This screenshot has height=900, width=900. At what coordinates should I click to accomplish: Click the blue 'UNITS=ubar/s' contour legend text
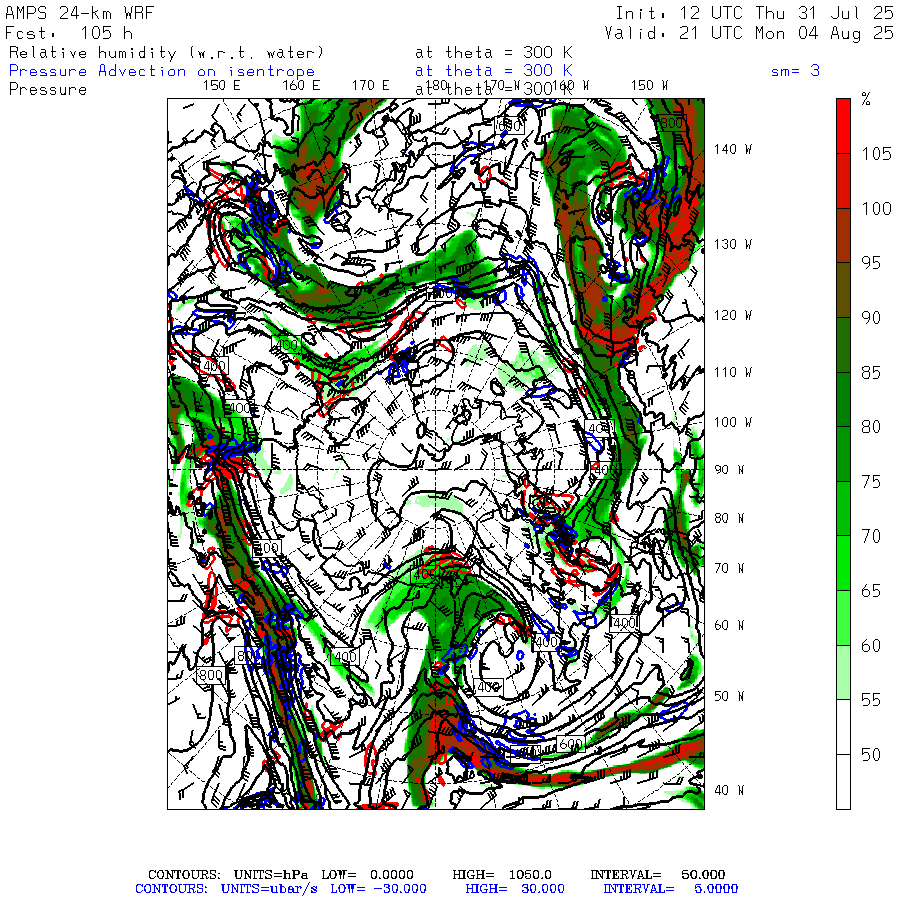point(269,889)
